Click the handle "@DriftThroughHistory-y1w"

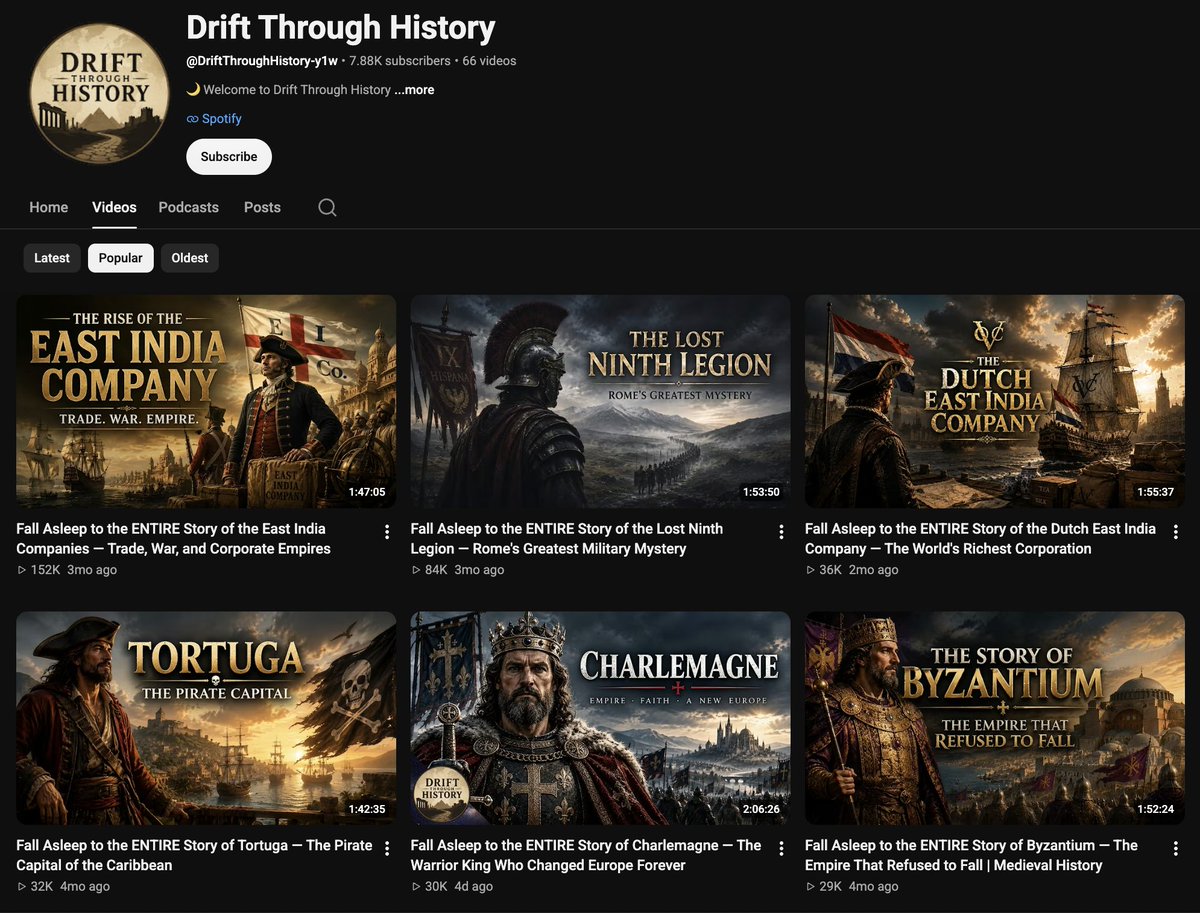coord(262,61)
